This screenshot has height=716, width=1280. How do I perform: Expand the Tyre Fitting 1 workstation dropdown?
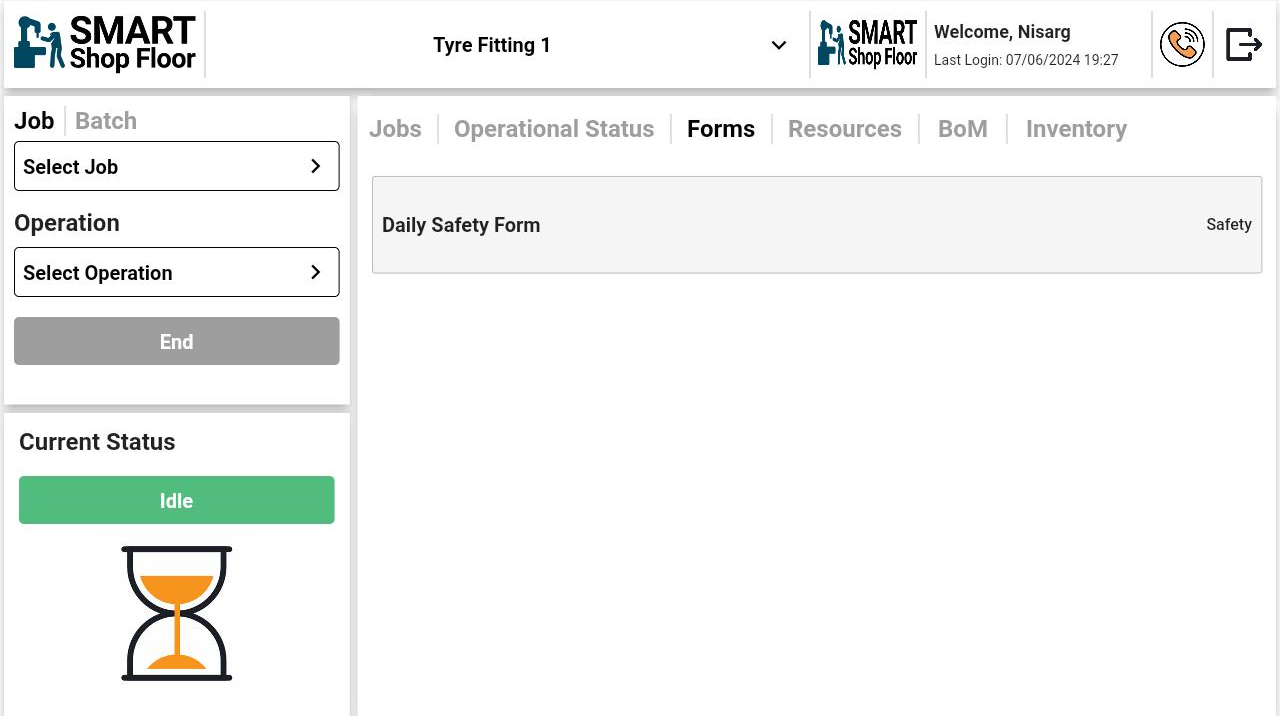[778, 46]
